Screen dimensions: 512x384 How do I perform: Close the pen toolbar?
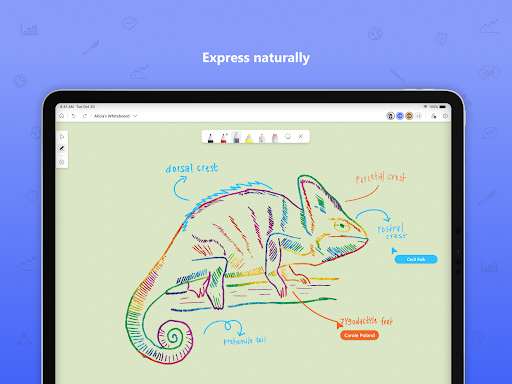pos(301,136)
